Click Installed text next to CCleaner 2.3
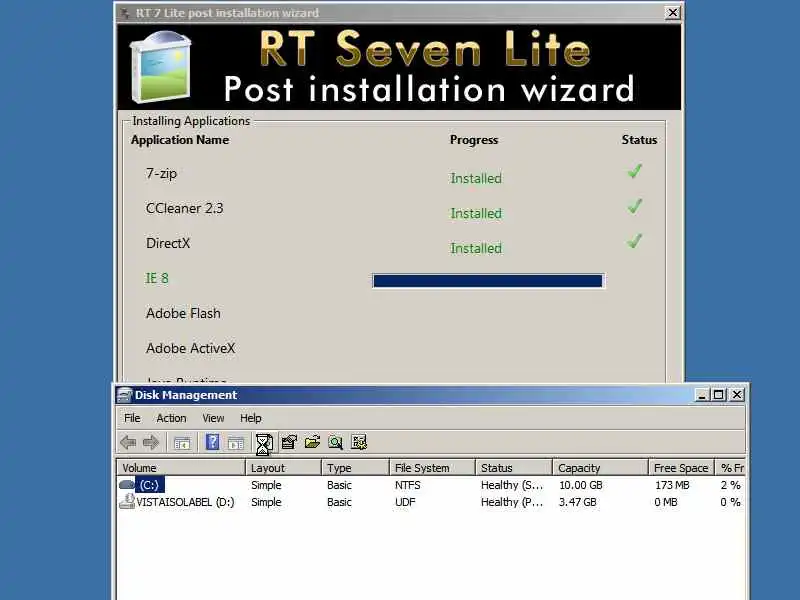Viewport: 800px width, 600px height. click(x=476, y=213)
